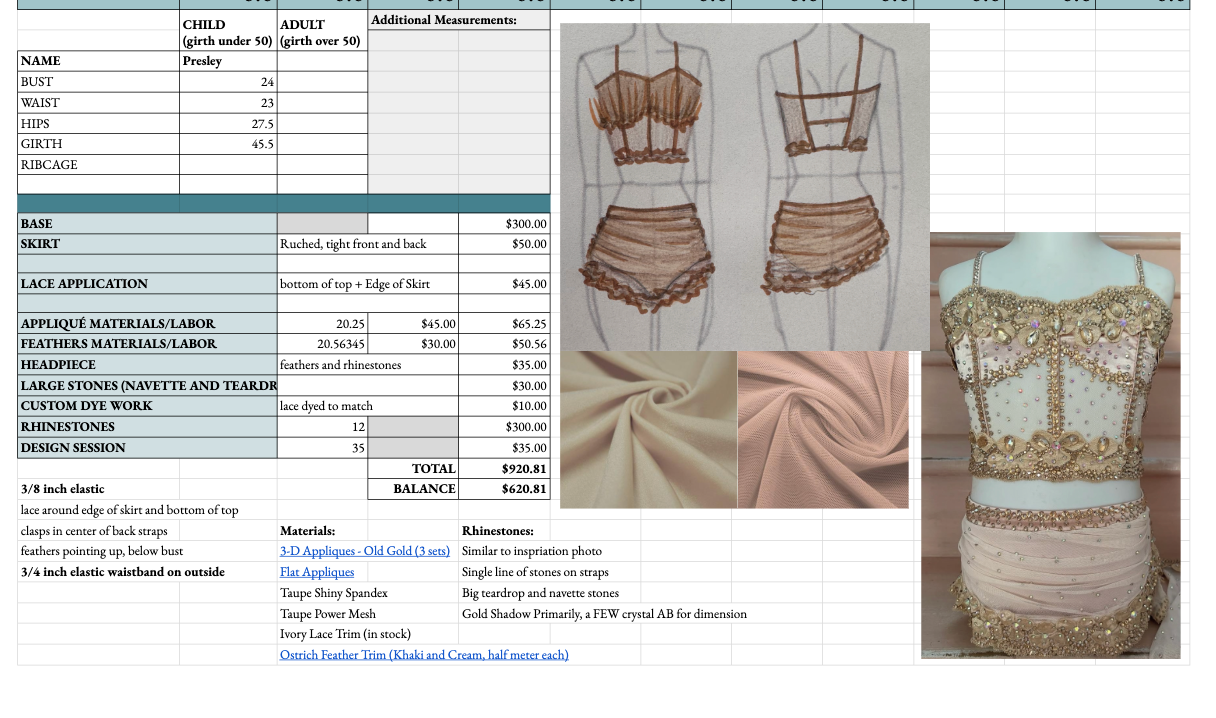The height and width of the screenshot is (718, 1216).
Task: Select the TOTAL amount cell showing $920.81
Action: (503, 468)
